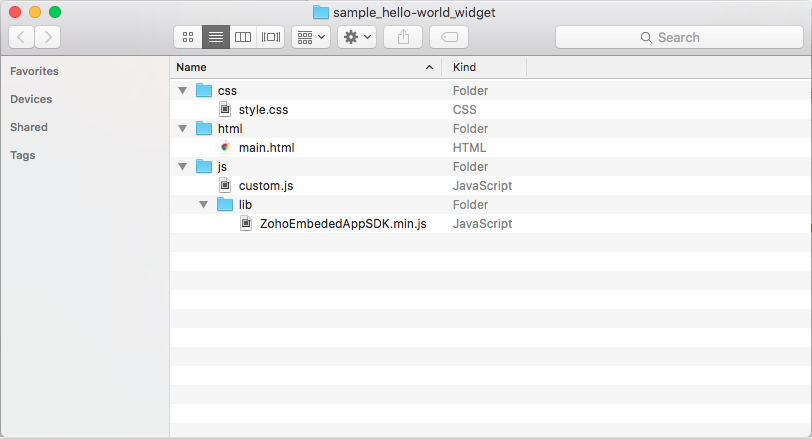Image resolution: width=812 pixels, height=439 pixels.
Task: Select list view button
Action: [x=215, y=37]
